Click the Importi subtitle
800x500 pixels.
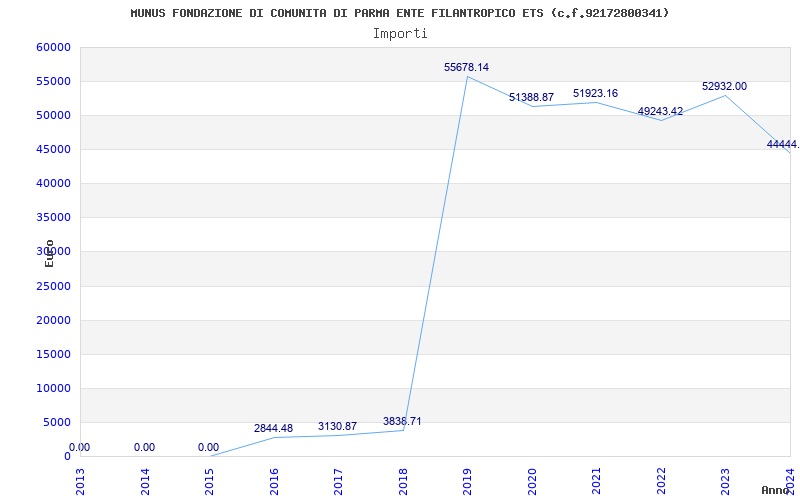click(400, 34)
